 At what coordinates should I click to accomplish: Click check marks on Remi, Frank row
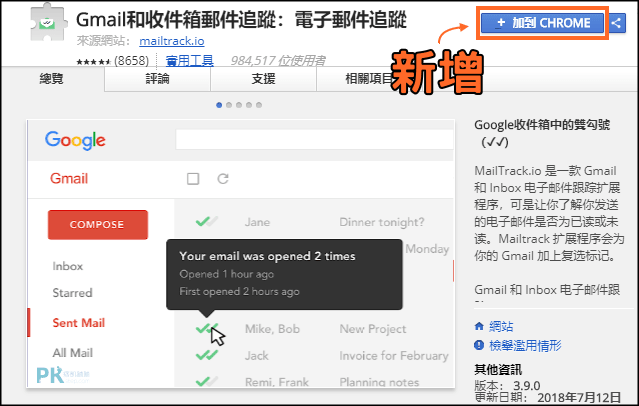(x=207, y=382)
